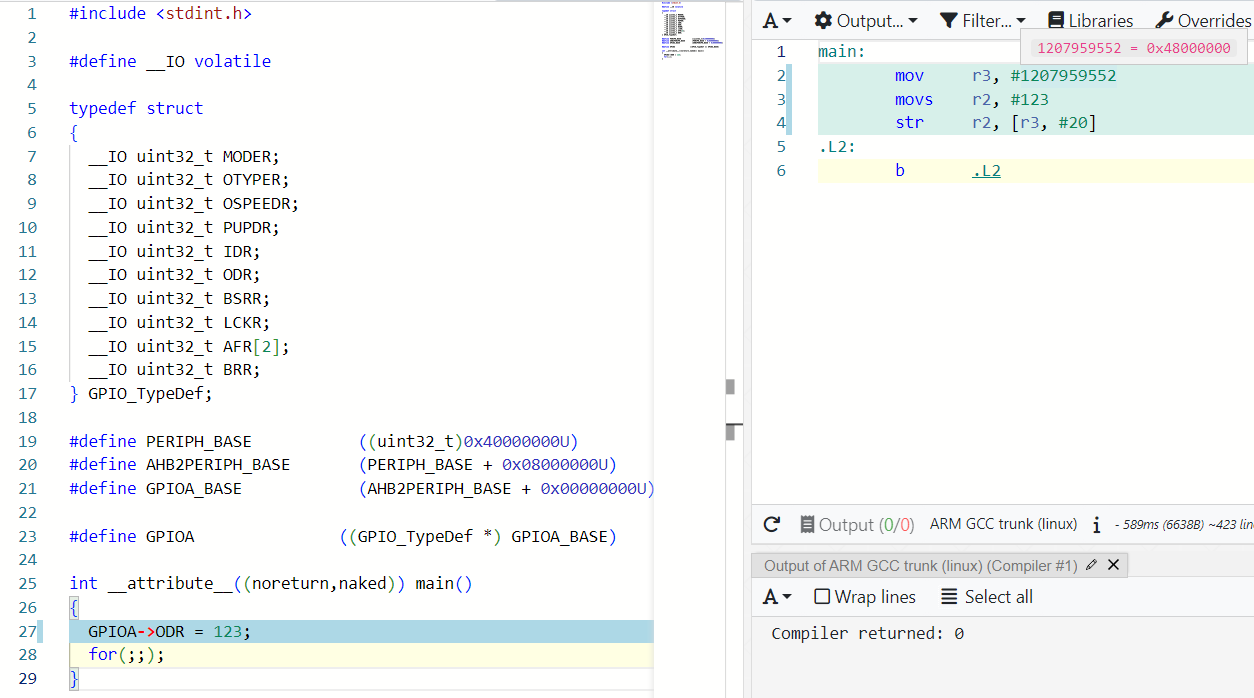1254x698 pixels.
Task: Close the compiler output tab
Action: [x=1113, y=565]
